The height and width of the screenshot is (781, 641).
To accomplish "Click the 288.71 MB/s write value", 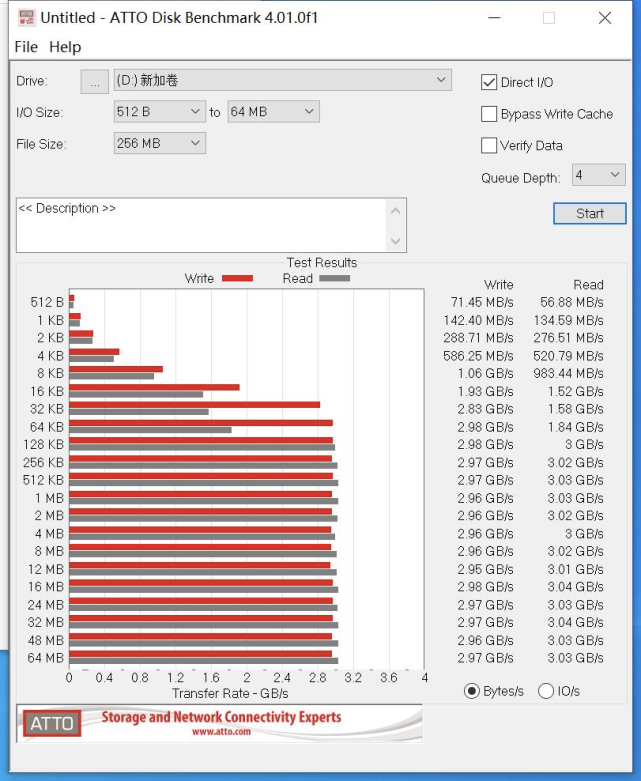I will (x=478, y=338).
